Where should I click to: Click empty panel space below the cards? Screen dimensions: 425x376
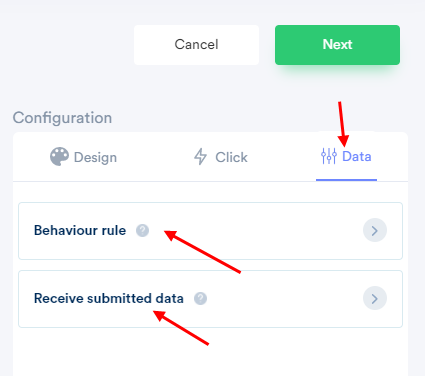(210, 353)
